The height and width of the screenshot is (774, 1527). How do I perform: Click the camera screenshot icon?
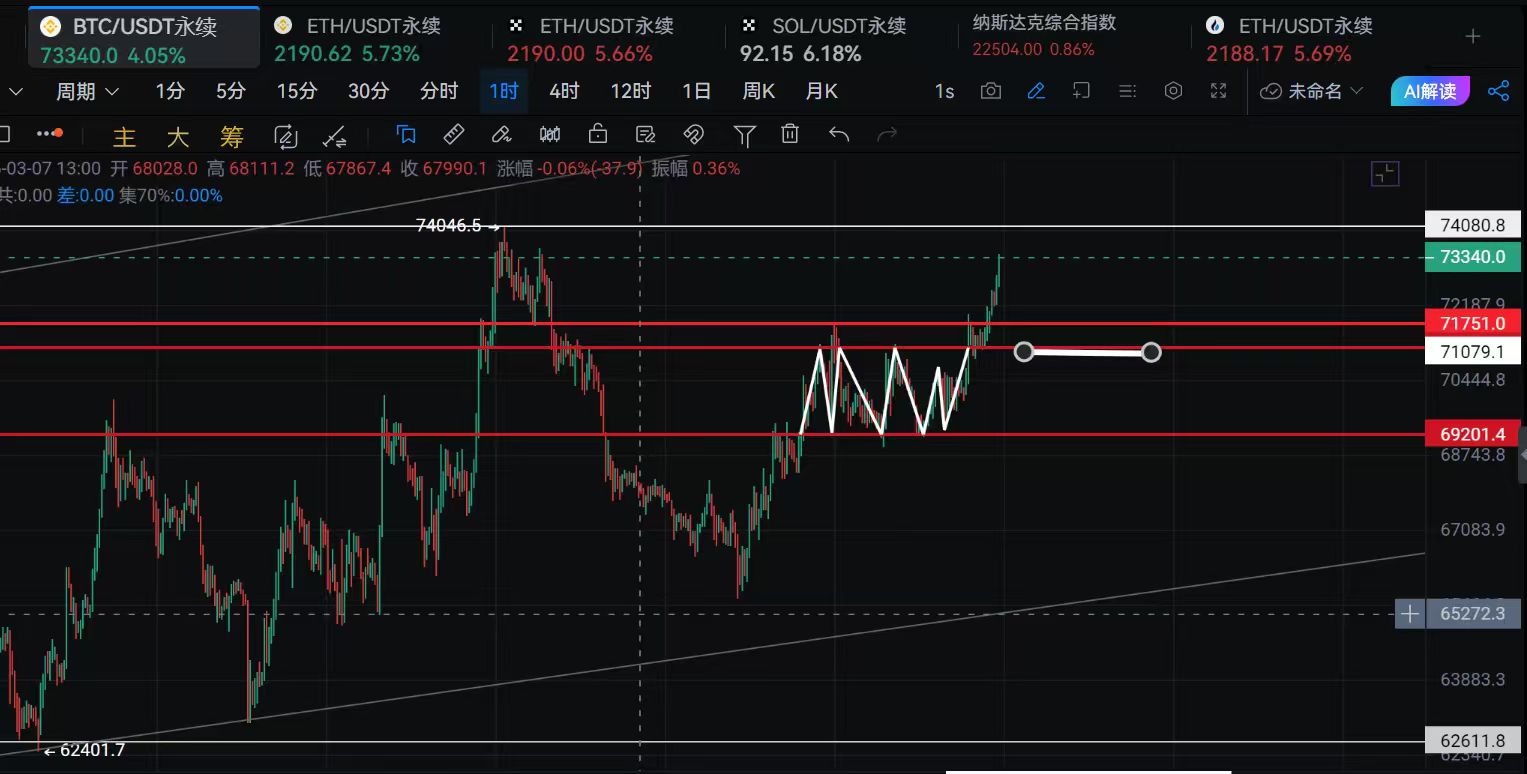pyautogui.click(x=990, y=92)
